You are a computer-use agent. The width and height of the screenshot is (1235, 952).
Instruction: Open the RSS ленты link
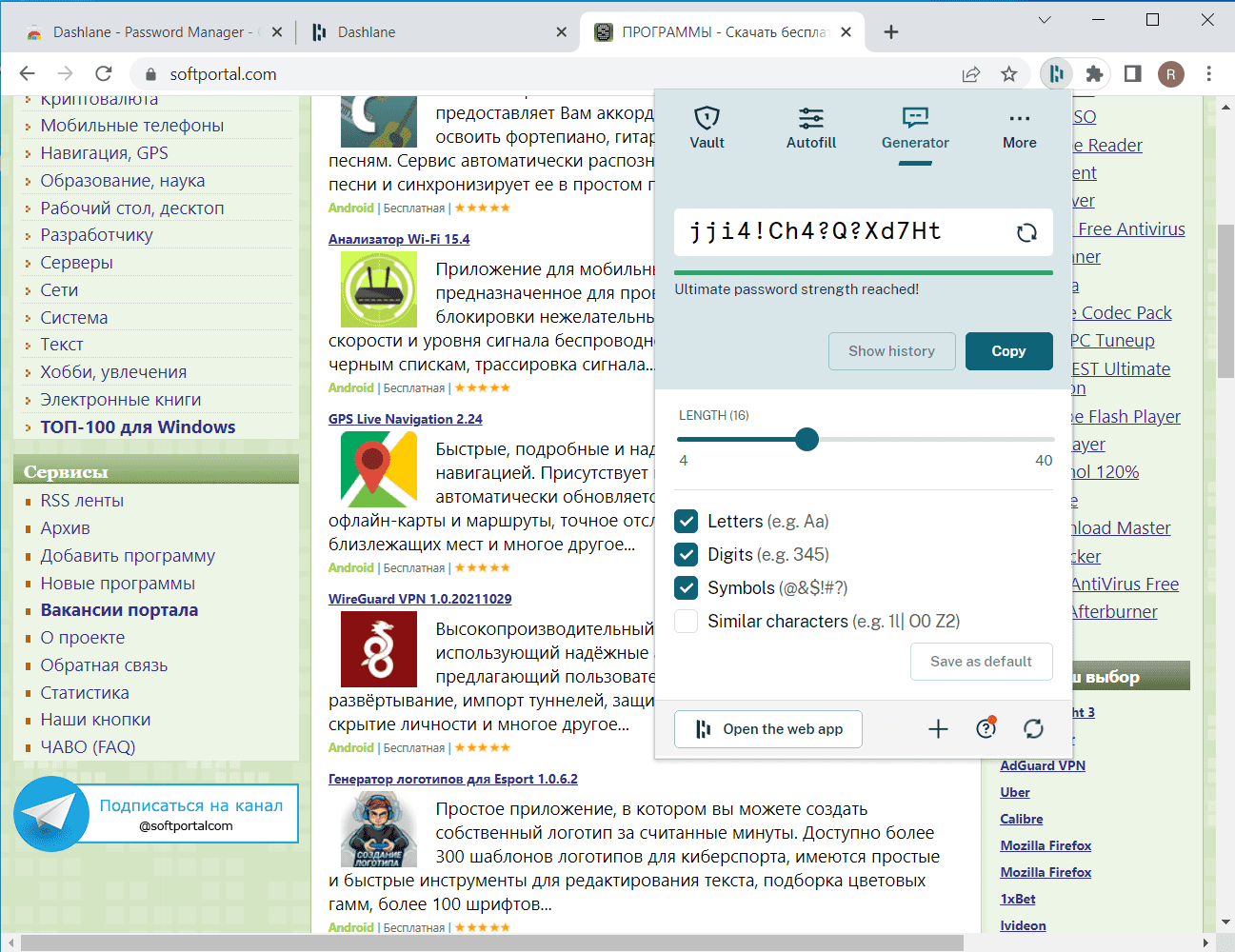pos(82,501)
